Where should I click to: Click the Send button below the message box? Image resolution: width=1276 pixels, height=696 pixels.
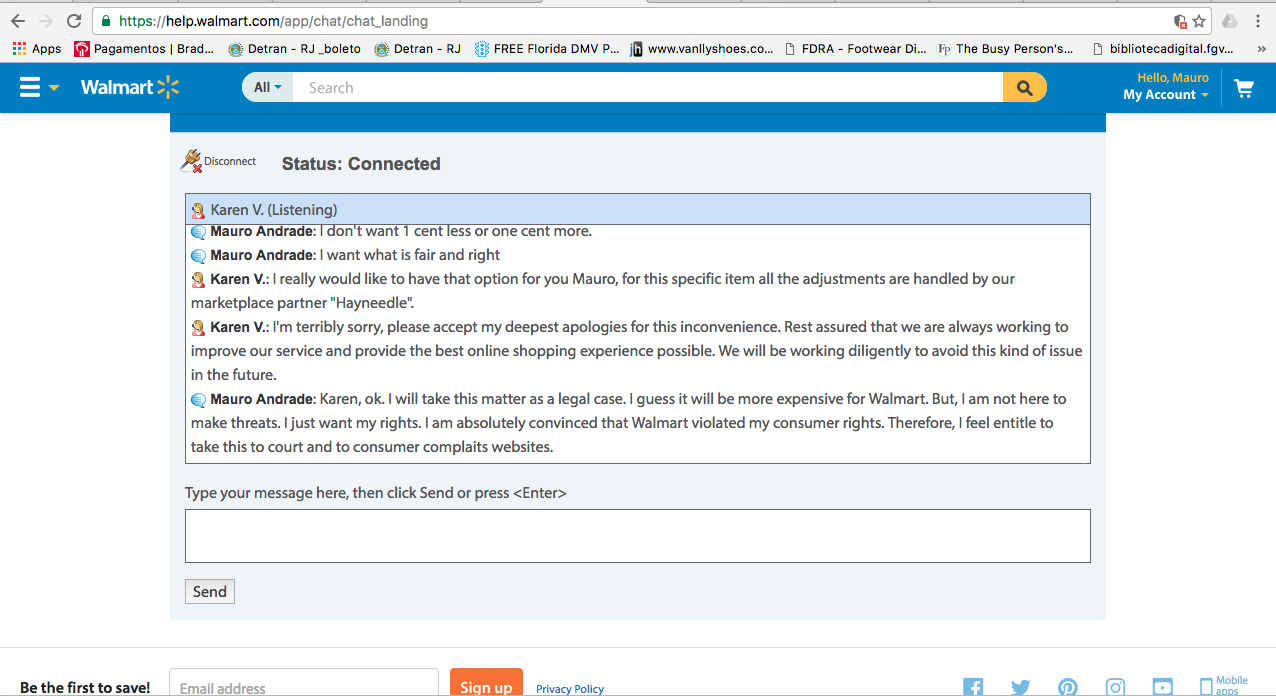(209, 591)
